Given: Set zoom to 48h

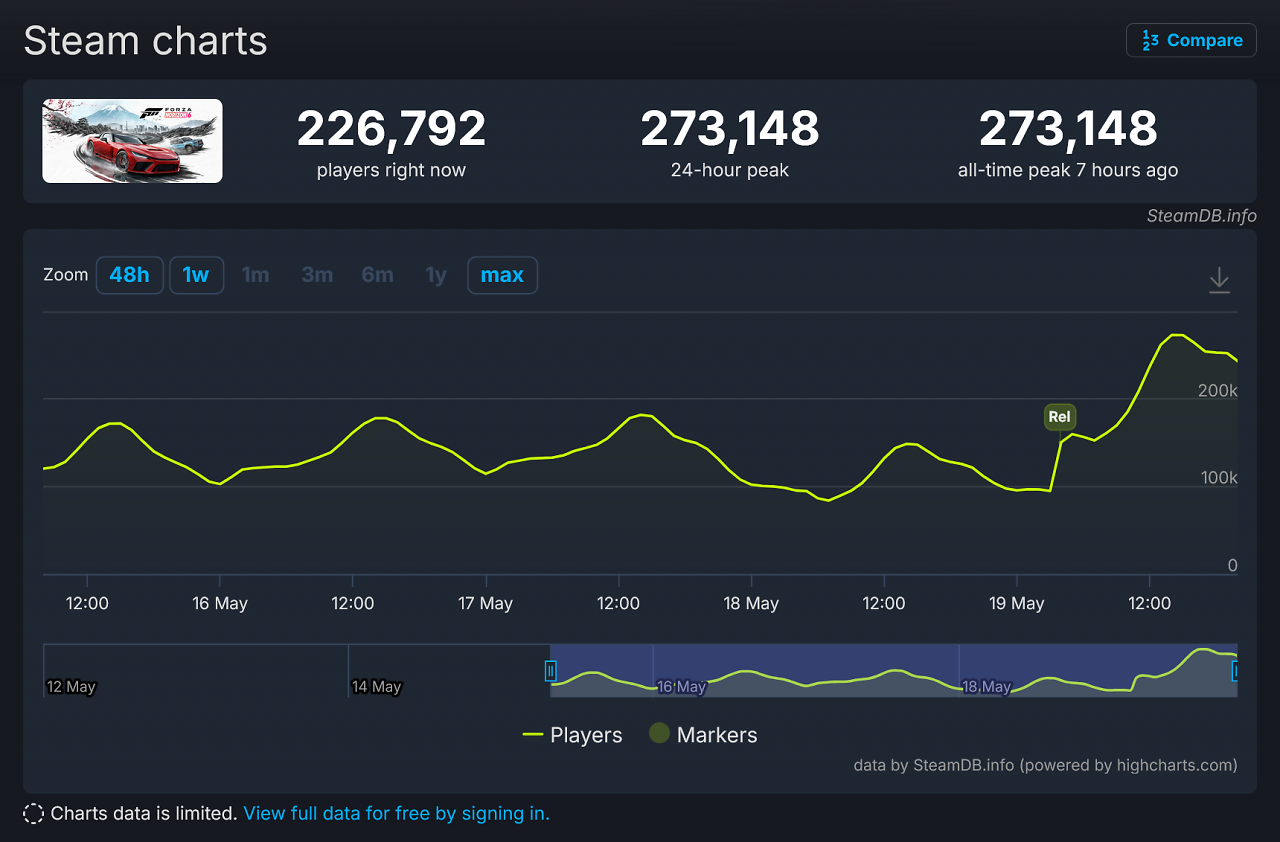Looking at the screenshot, I should [x=129, y=275].
